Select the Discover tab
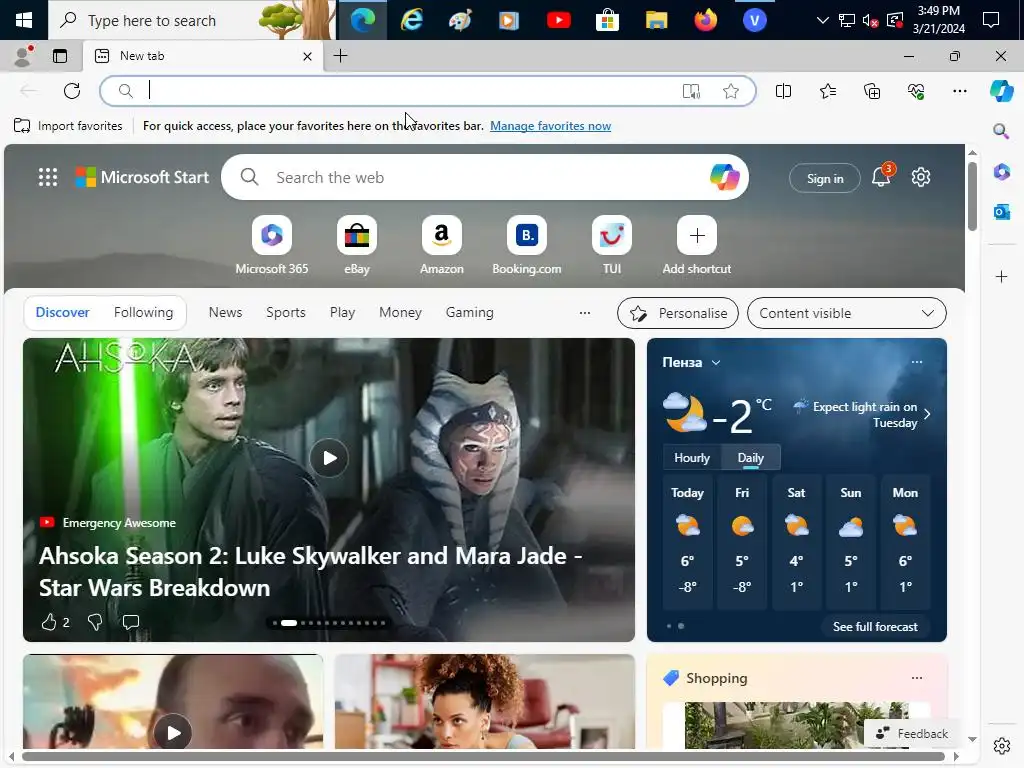1024x768 pixels. [x=63, y=312]
